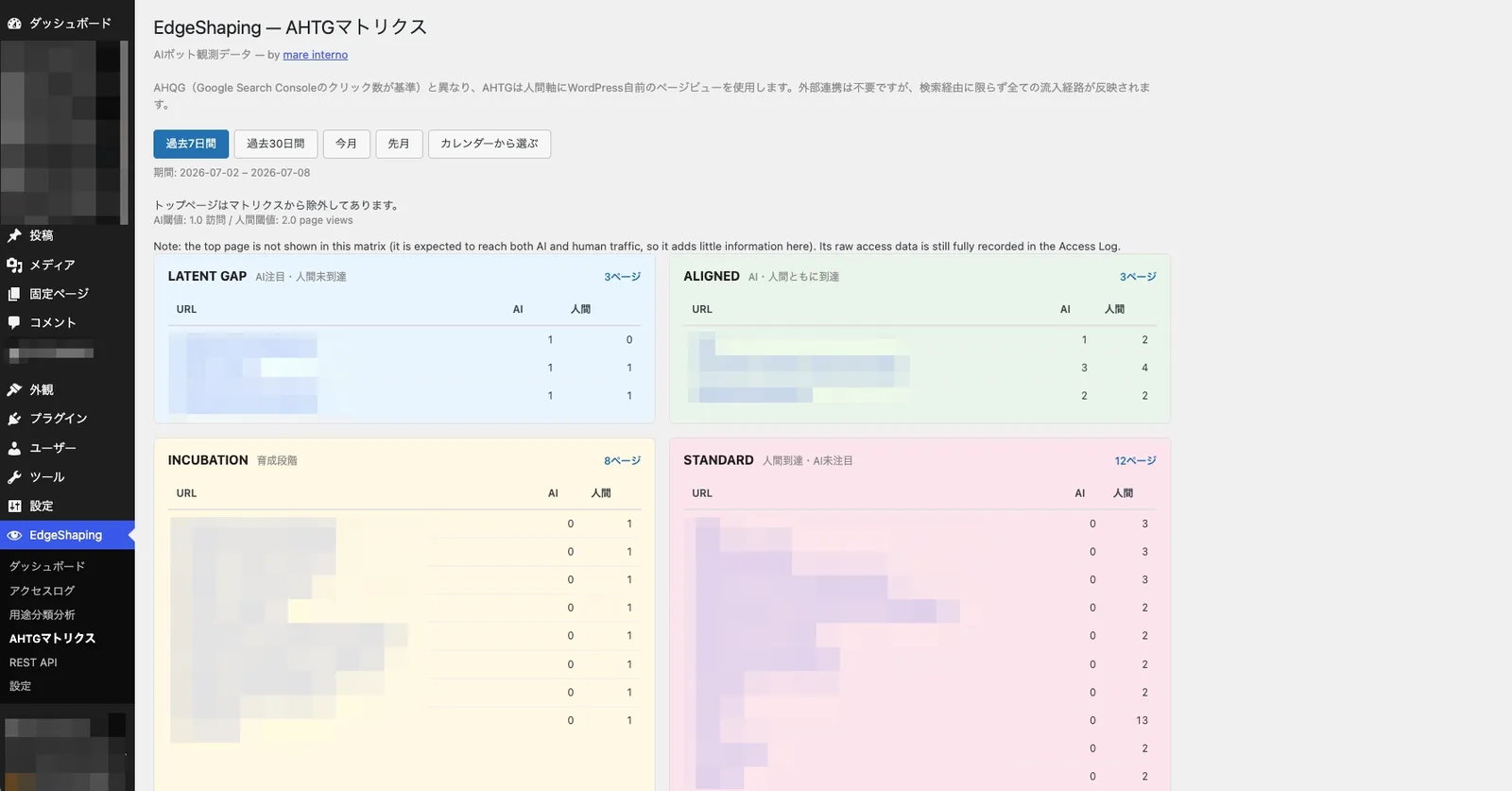Click the settings sliders icon next to 設定
The image size is (1512, 791).
coord(14,506)
